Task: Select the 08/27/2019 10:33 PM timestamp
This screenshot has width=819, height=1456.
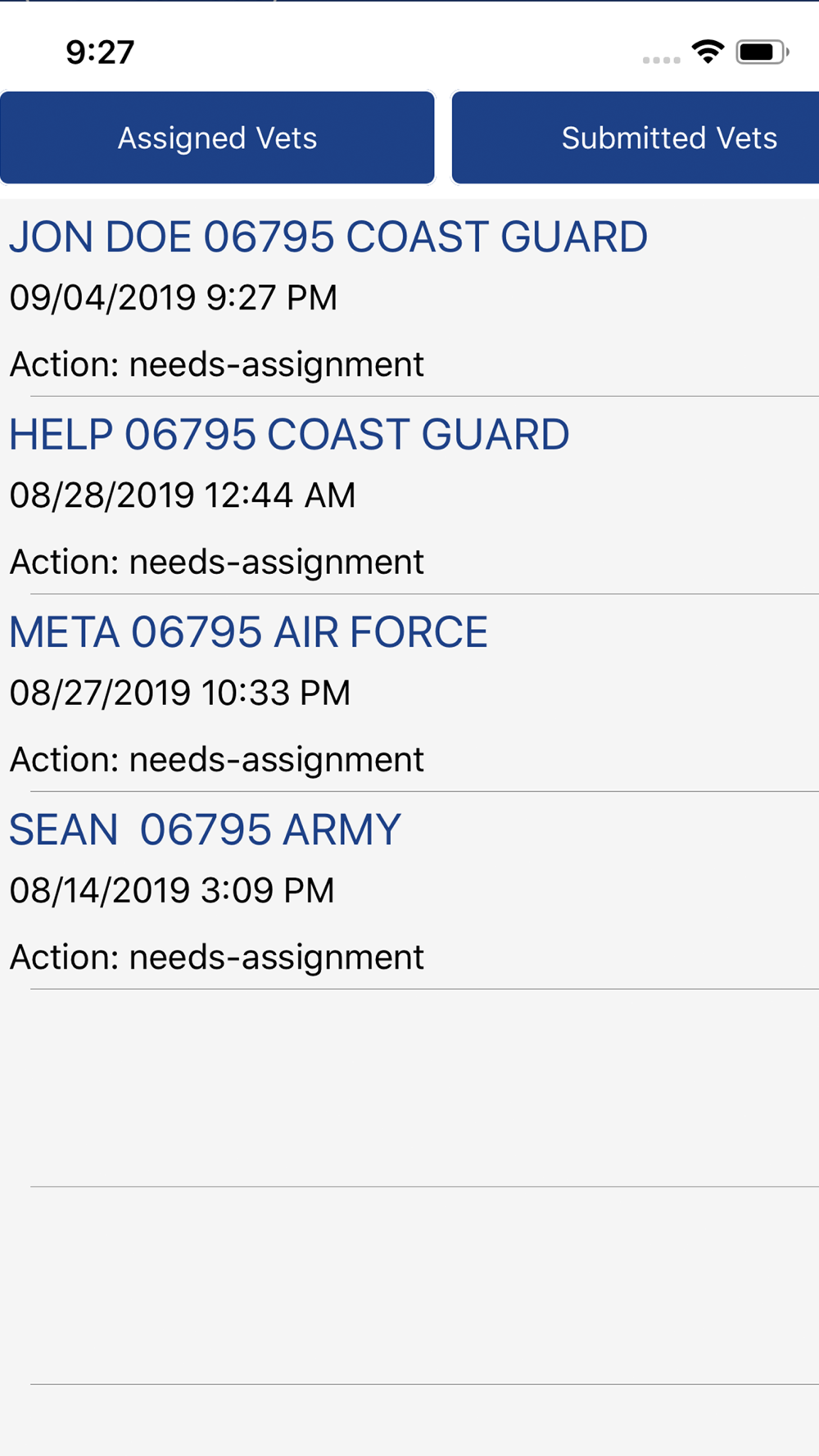Action: click(179, 693)
